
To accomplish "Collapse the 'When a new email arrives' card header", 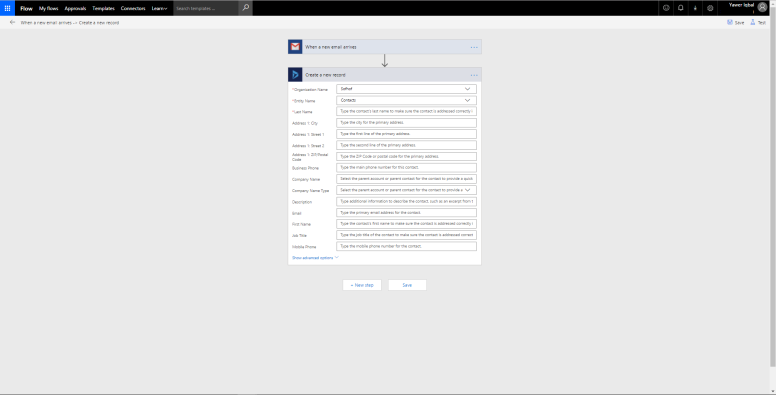I will [x=385, y=47].
